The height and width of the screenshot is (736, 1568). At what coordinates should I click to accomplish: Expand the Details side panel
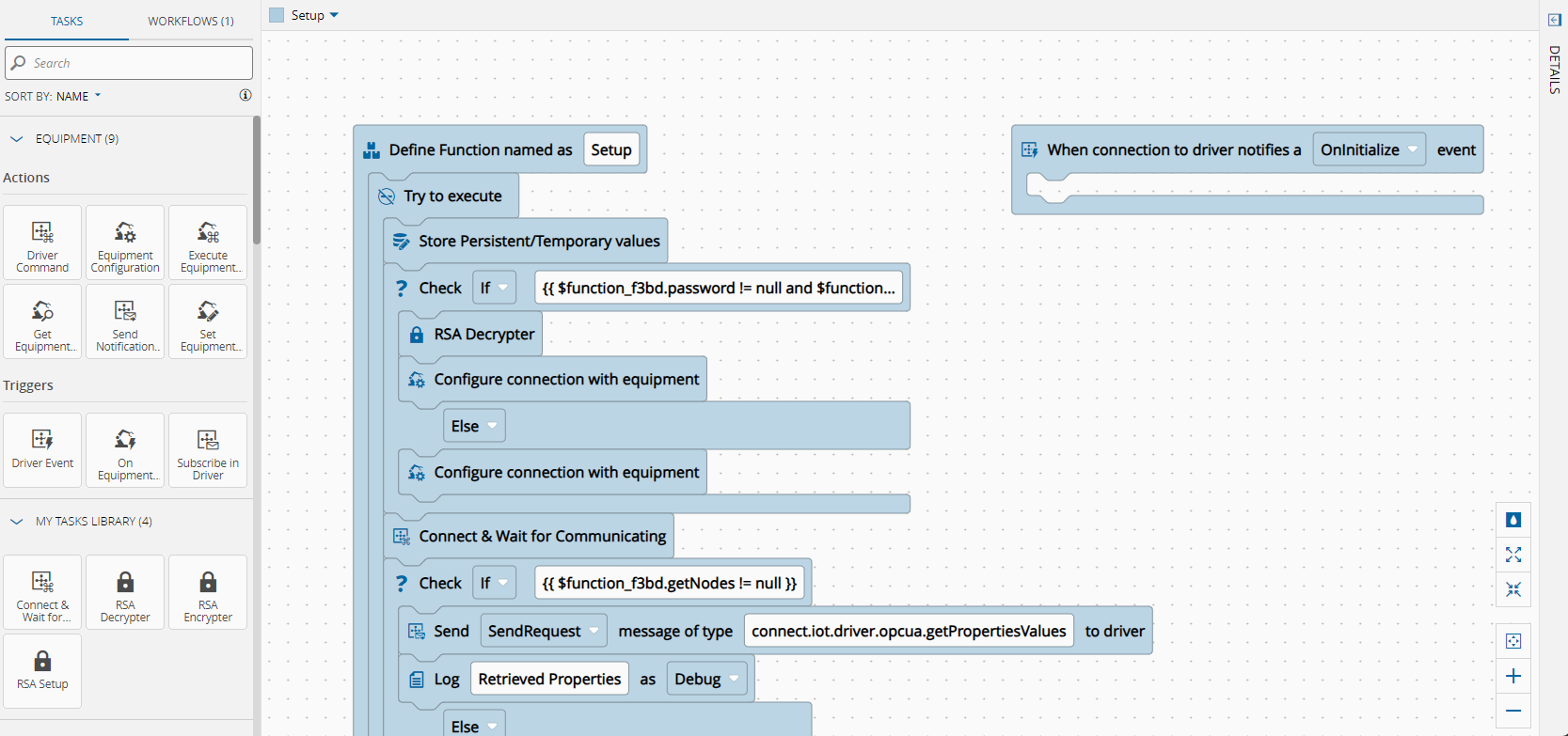tap(1554, 20)
